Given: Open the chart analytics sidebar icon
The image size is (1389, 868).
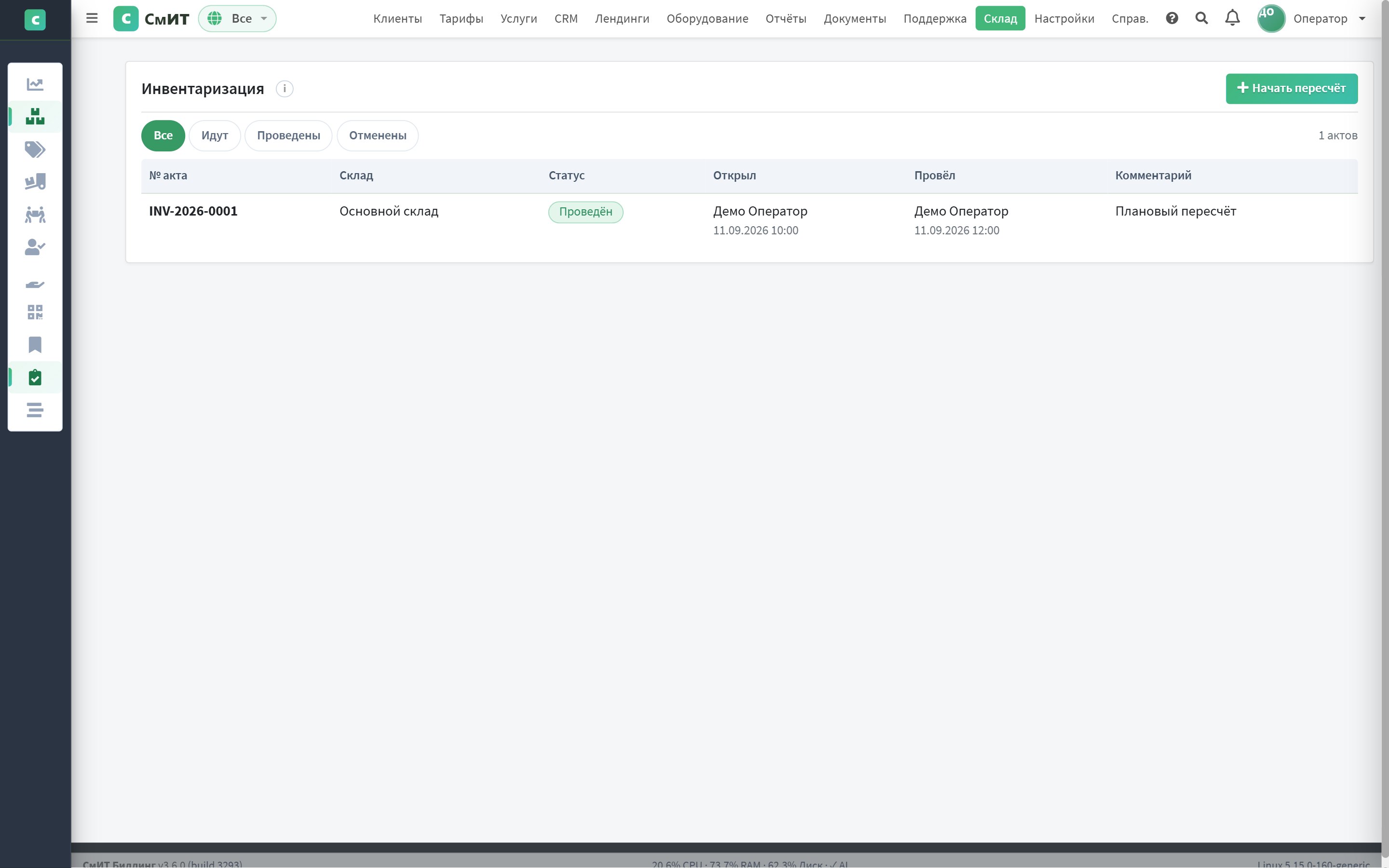Looking at the screenshot, I should pyautogui.click(x=35, y=84).
